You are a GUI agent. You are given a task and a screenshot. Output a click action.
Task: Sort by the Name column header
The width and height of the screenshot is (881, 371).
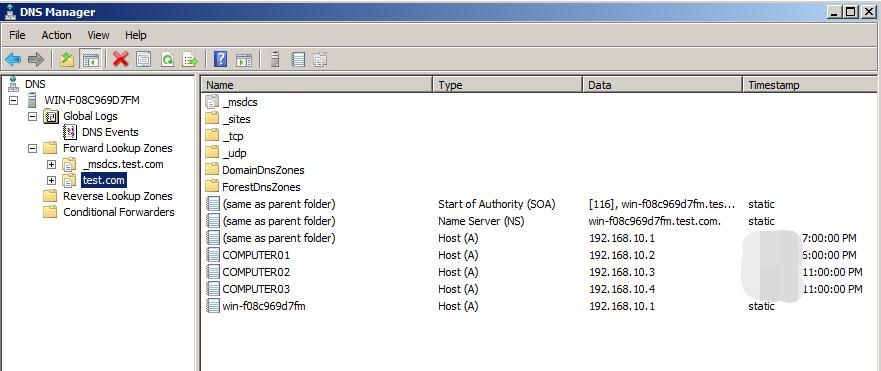pos(317,85)
